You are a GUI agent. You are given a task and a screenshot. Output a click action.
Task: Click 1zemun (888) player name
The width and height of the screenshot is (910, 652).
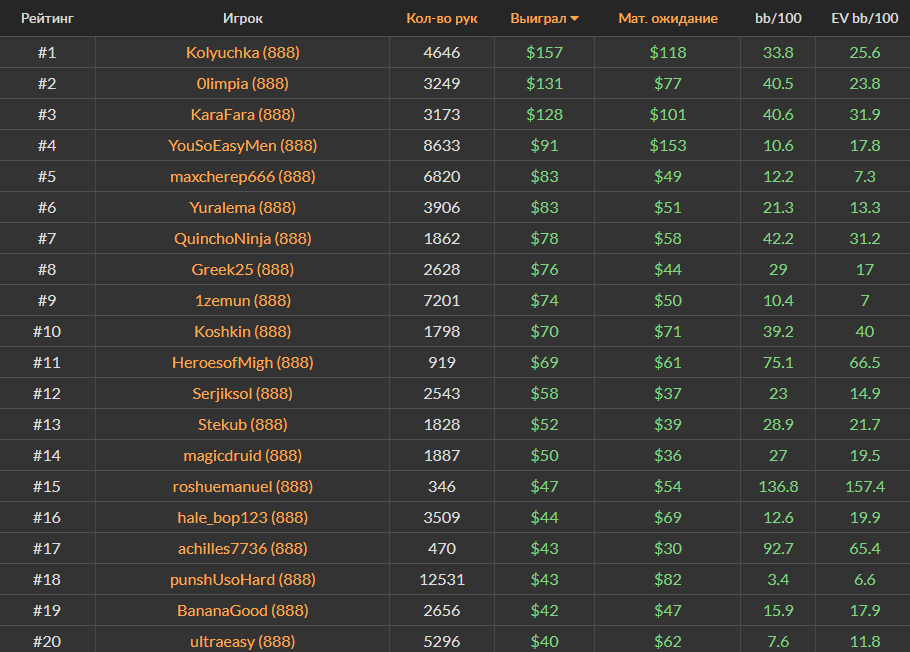point(242,301)
